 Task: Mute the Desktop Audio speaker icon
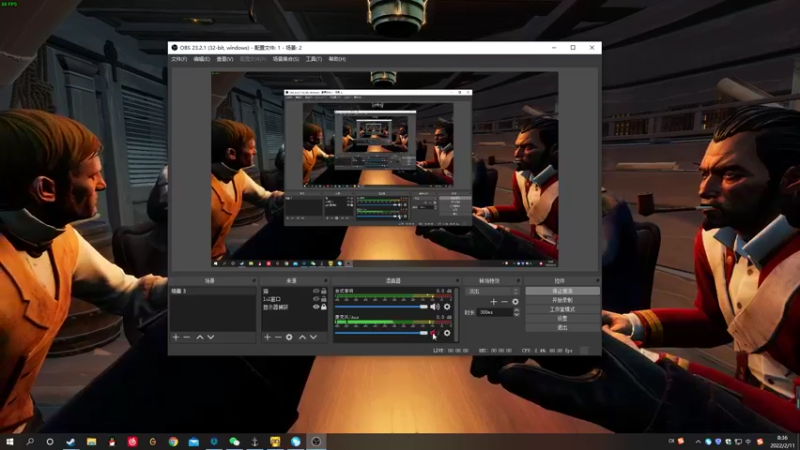click(x=435, y=307)
